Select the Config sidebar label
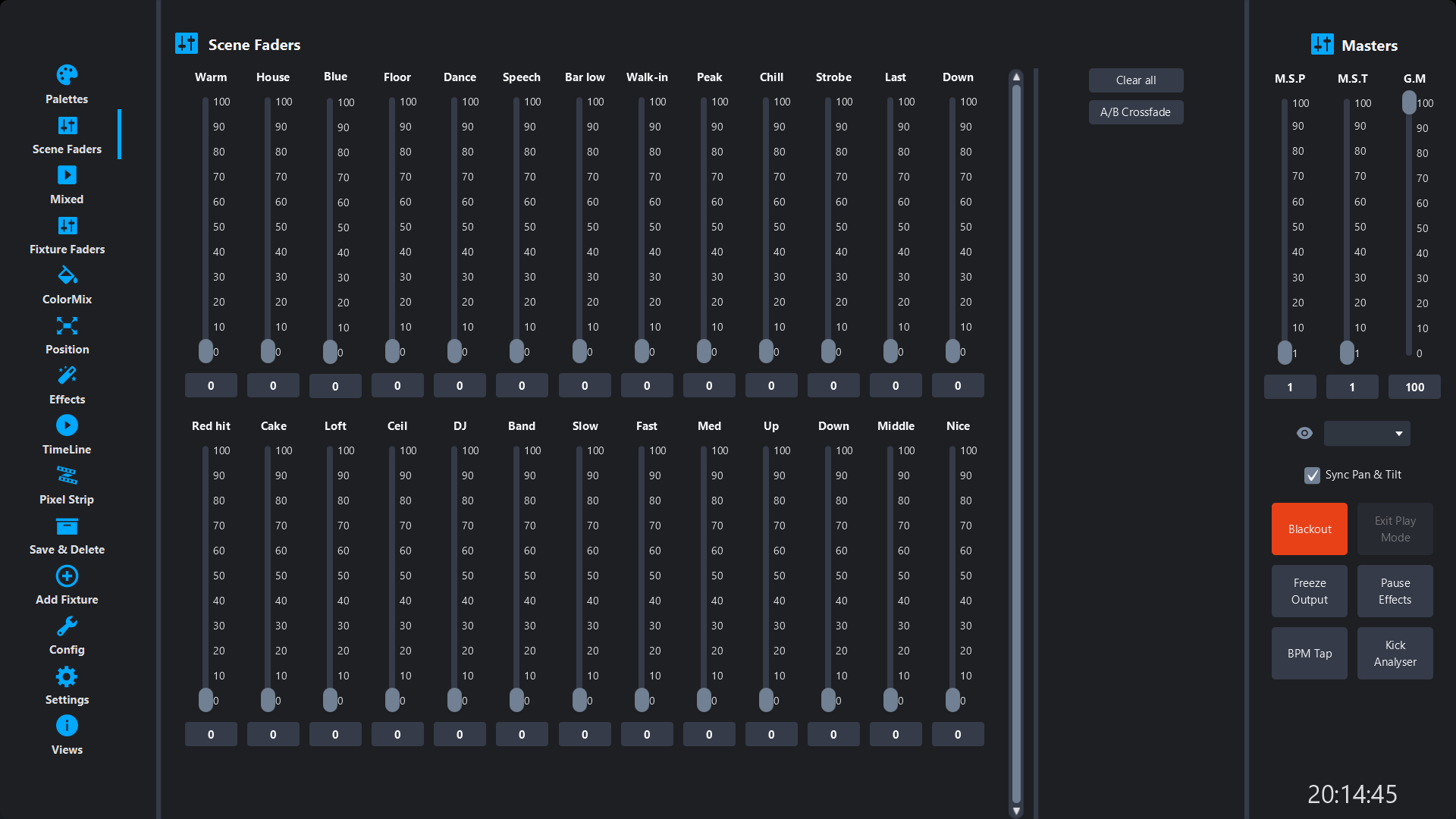The image size is (1456, 819). 67,650
